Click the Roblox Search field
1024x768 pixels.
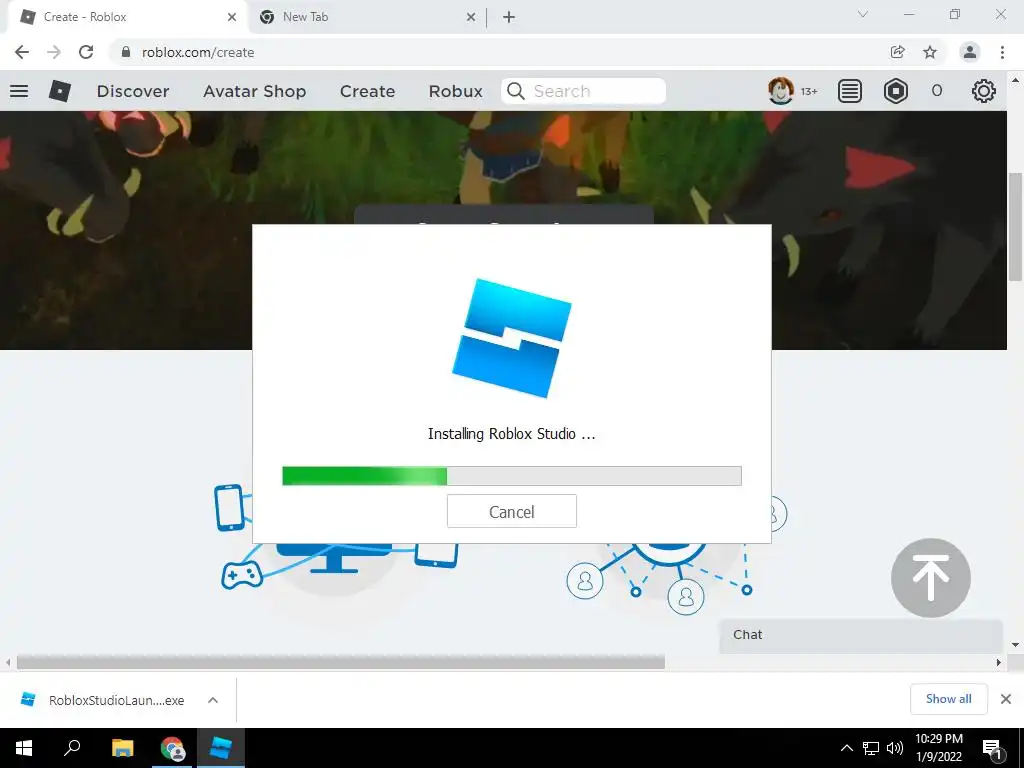[x=583, y=91]
